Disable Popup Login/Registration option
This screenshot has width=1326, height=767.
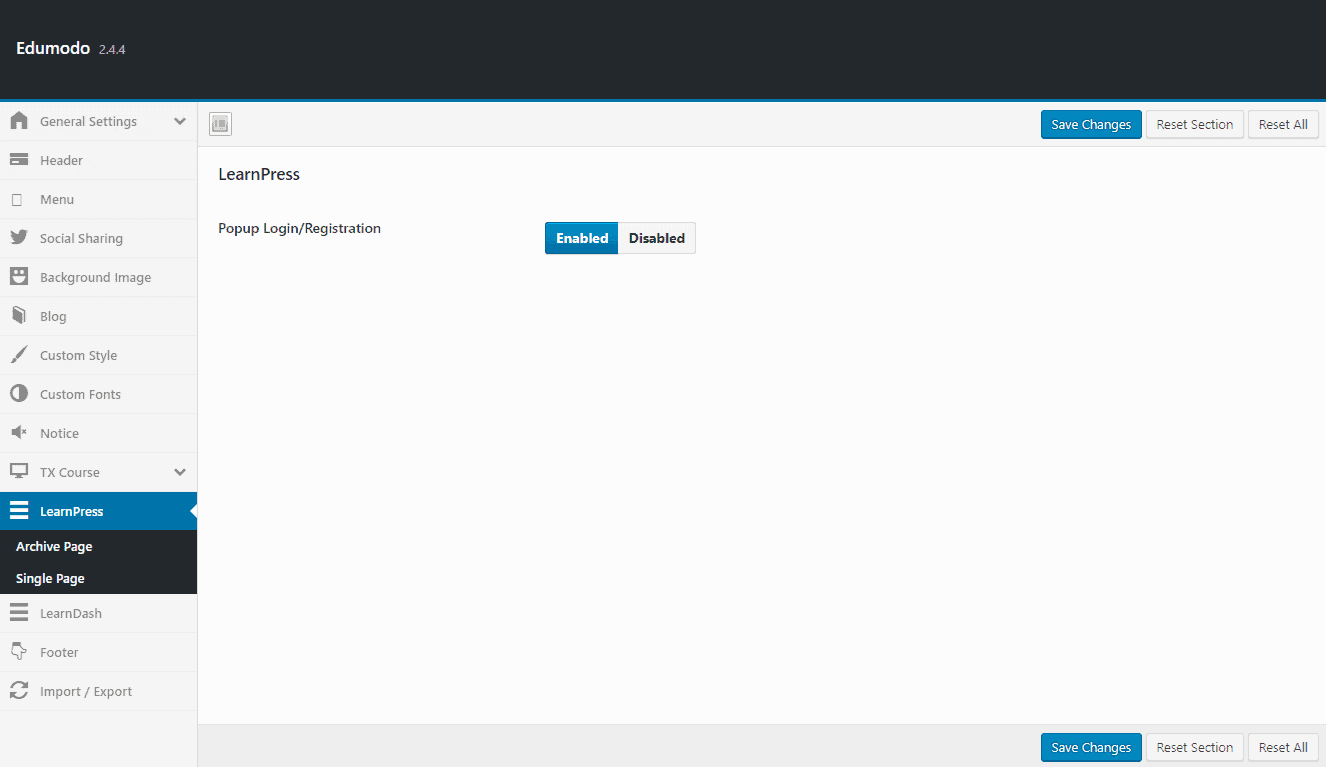click(656, 238)
